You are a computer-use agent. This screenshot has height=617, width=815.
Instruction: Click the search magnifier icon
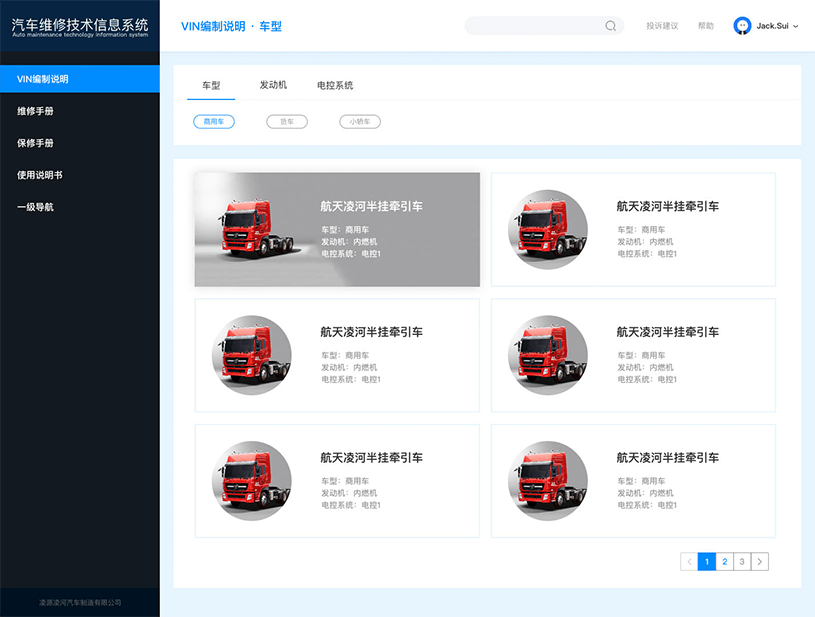click(610, 26)
